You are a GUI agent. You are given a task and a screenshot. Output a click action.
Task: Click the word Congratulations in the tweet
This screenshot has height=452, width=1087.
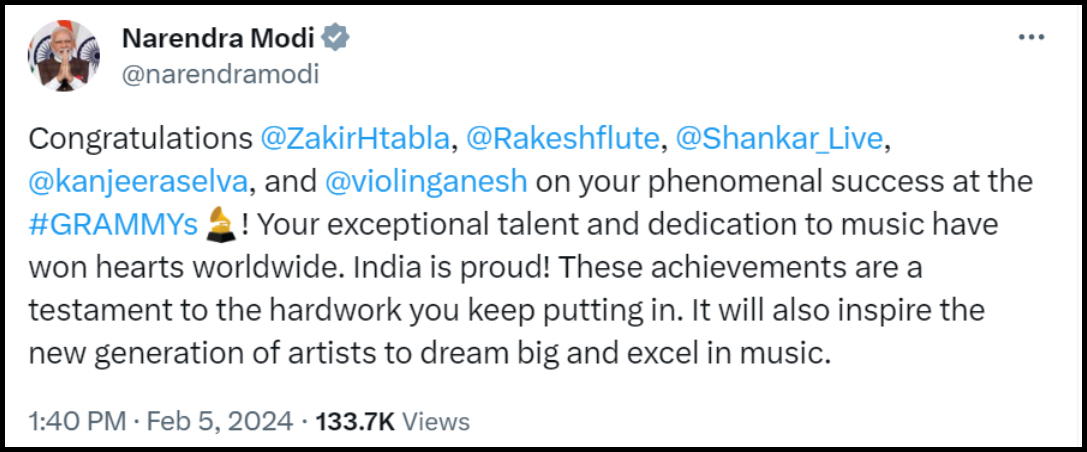pos(140,139)
